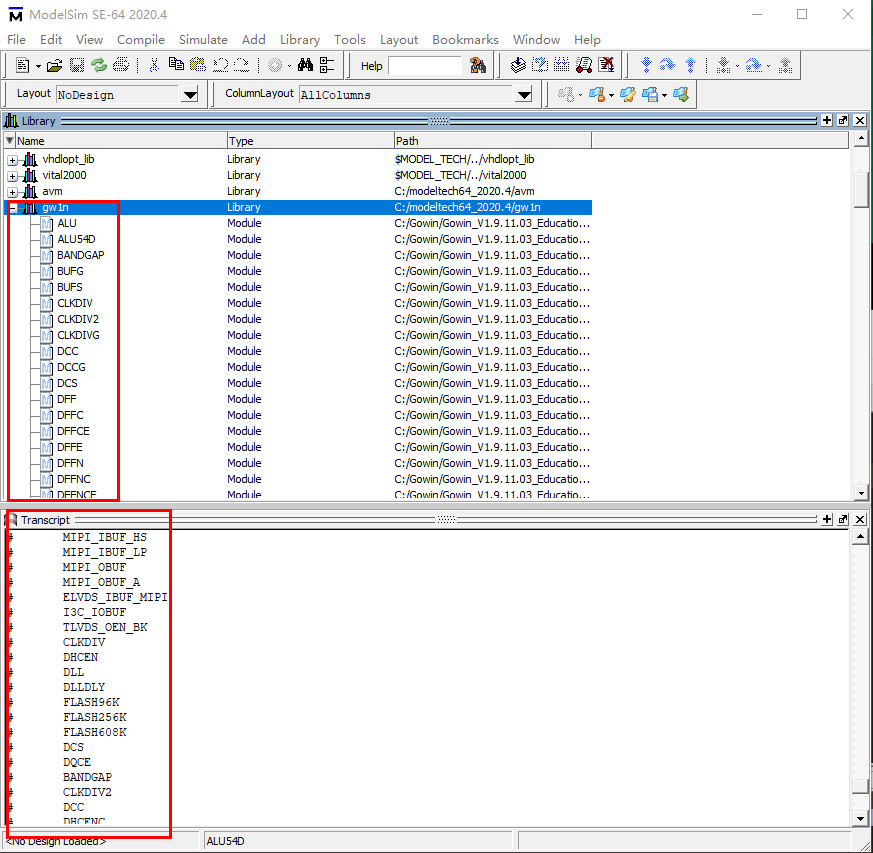
Task: Undock the Library panel
Action: click(843, 120)
